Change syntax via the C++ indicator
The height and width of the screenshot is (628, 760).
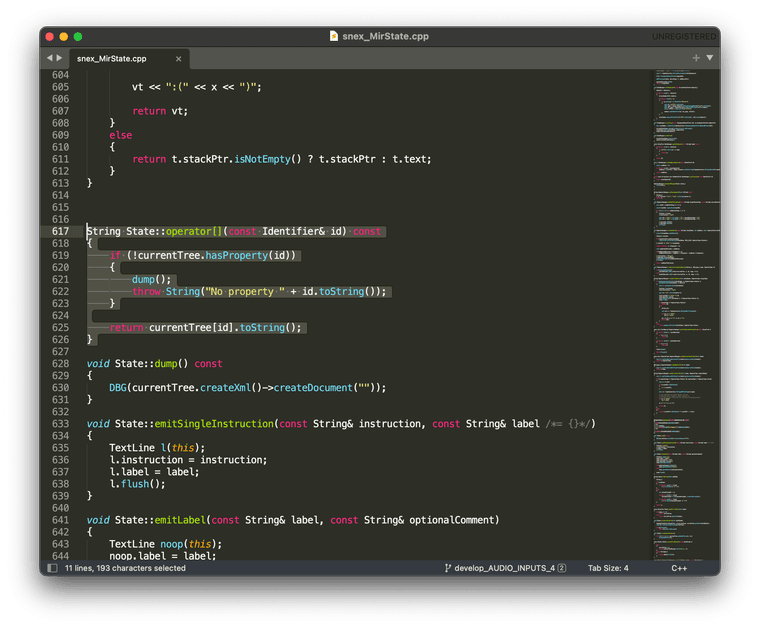(x=679, y=568)
